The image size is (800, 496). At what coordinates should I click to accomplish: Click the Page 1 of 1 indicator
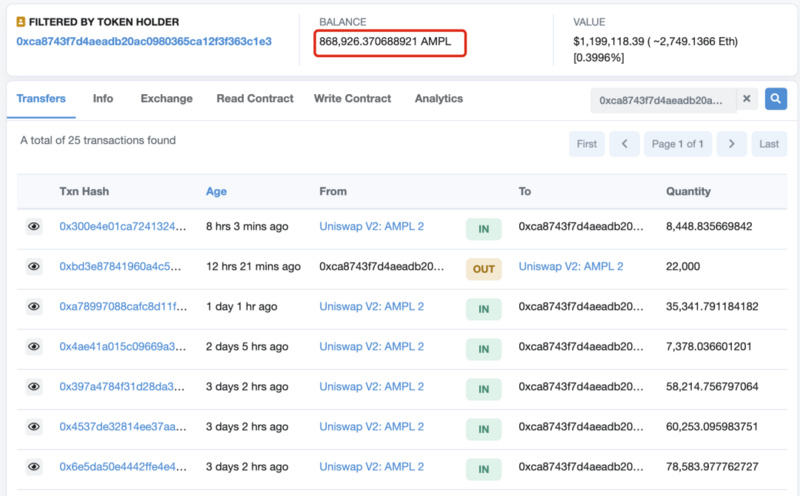click(x=678, y=144)
